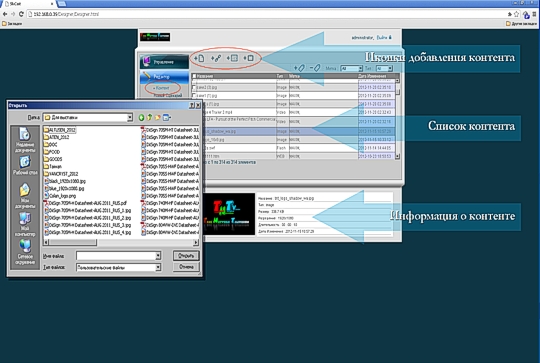Create new folder in the open dialog
Image resolution: width=540 pixels, height=363 pixels.
pos(158,117)
